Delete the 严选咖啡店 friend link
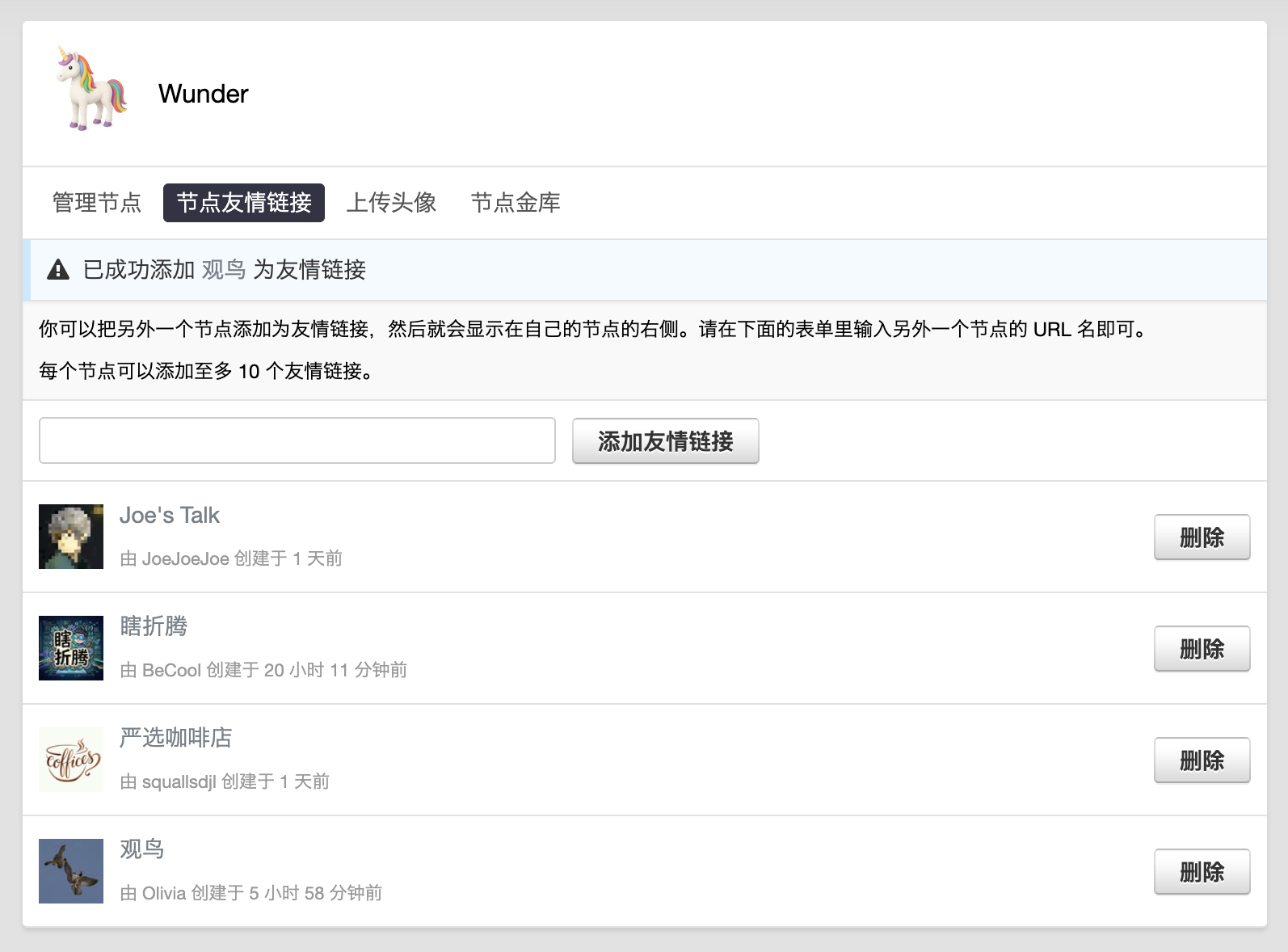The height and width of the screenshot is (952, 1288). click(1202, 760)
